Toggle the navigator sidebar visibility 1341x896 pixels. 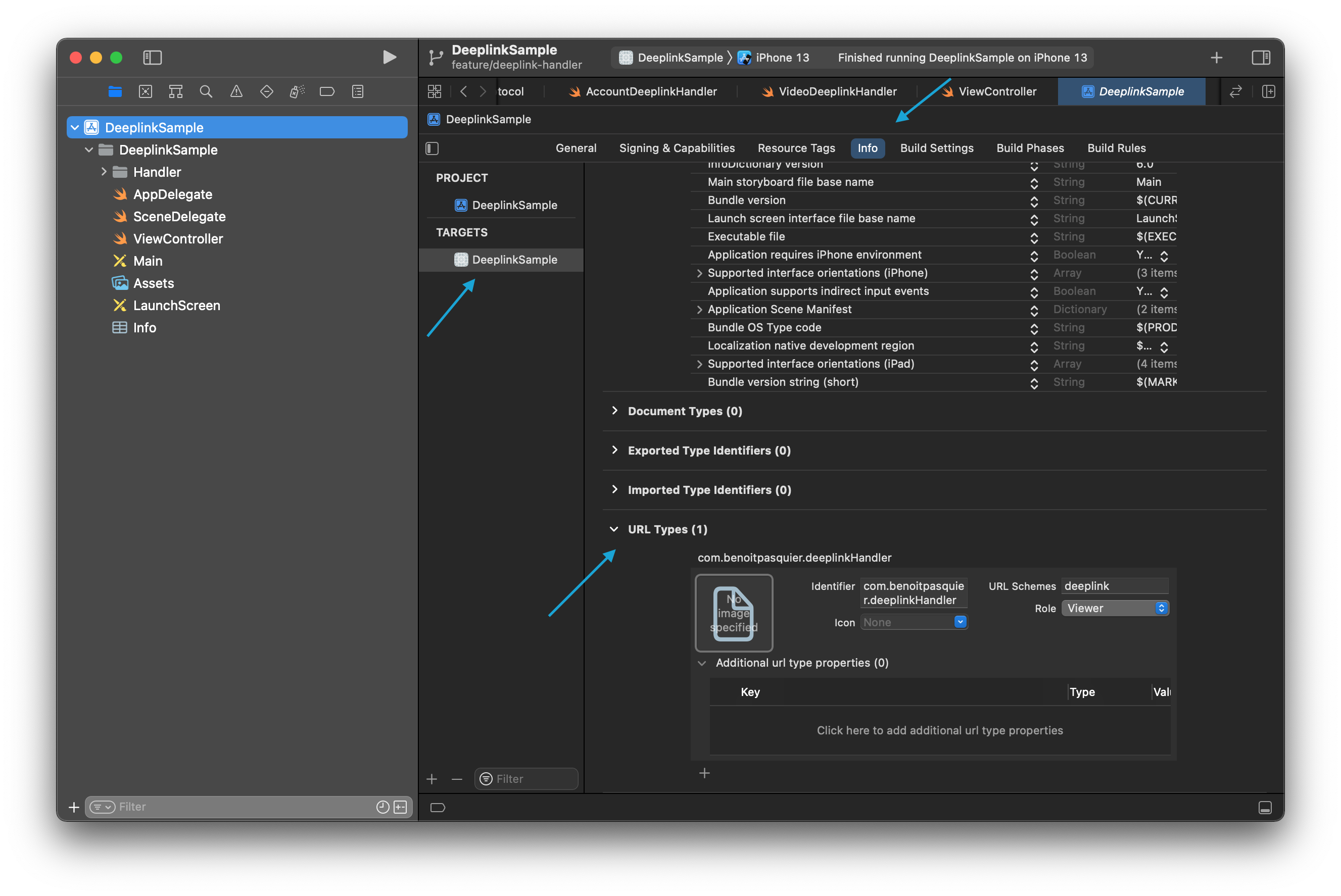[152, 57]
